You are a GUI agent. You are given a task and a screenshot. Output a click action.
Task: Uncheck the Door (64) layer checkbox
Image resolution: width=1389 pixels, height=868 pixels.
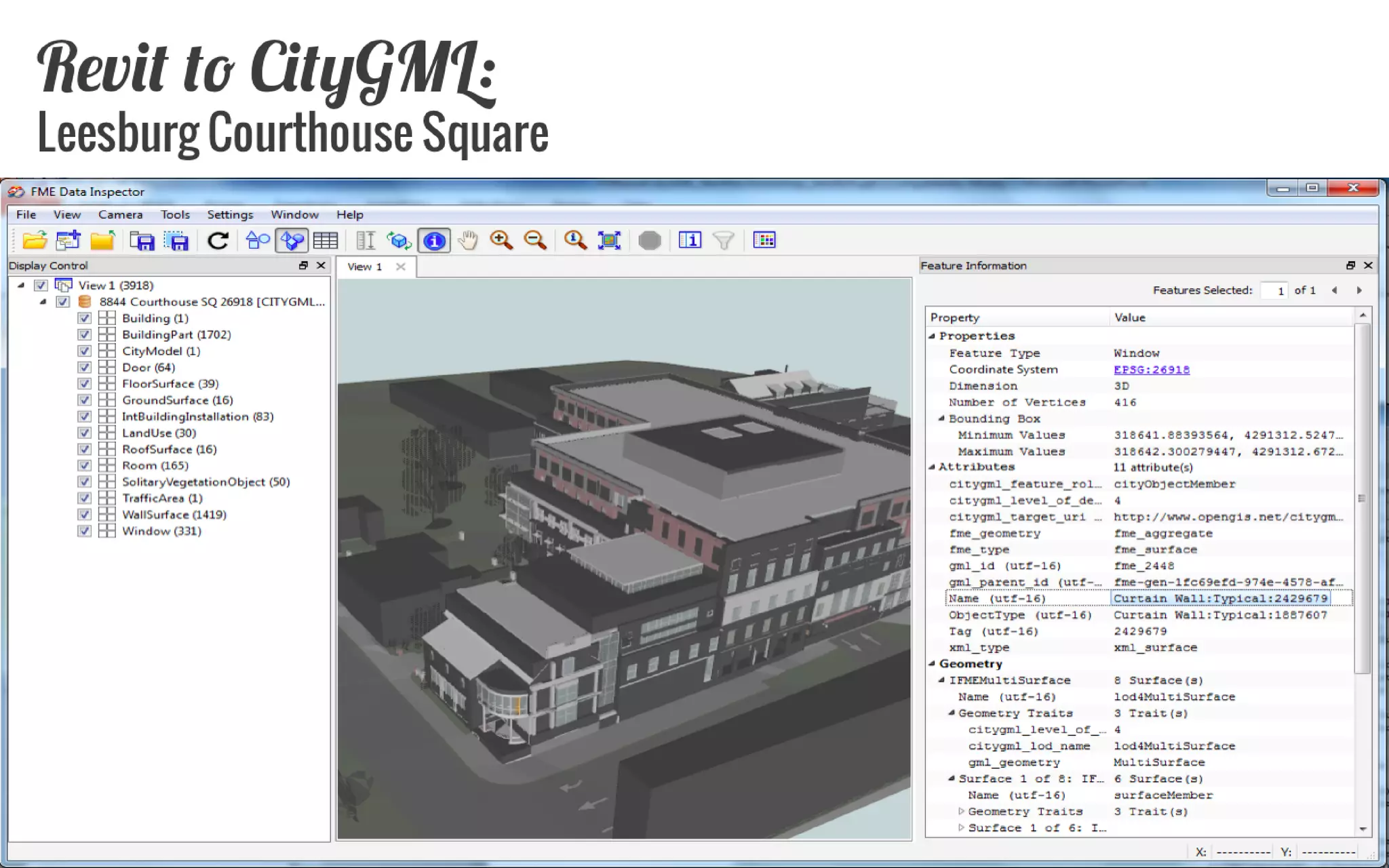pyautogui.click(x=84, y=368)
